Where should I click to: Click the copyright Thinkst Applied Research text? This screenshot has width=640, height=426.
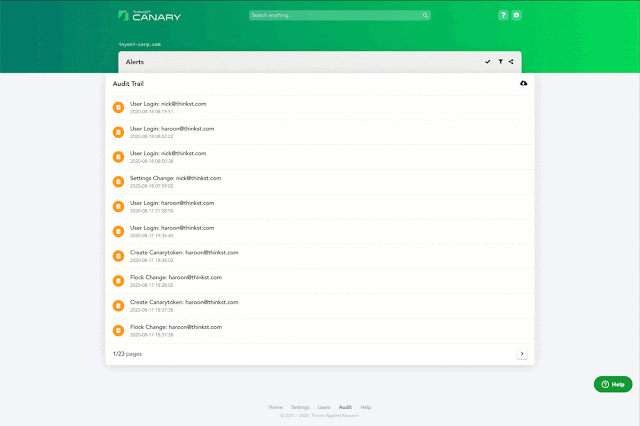pyautogui.click(x=320, y=416)
